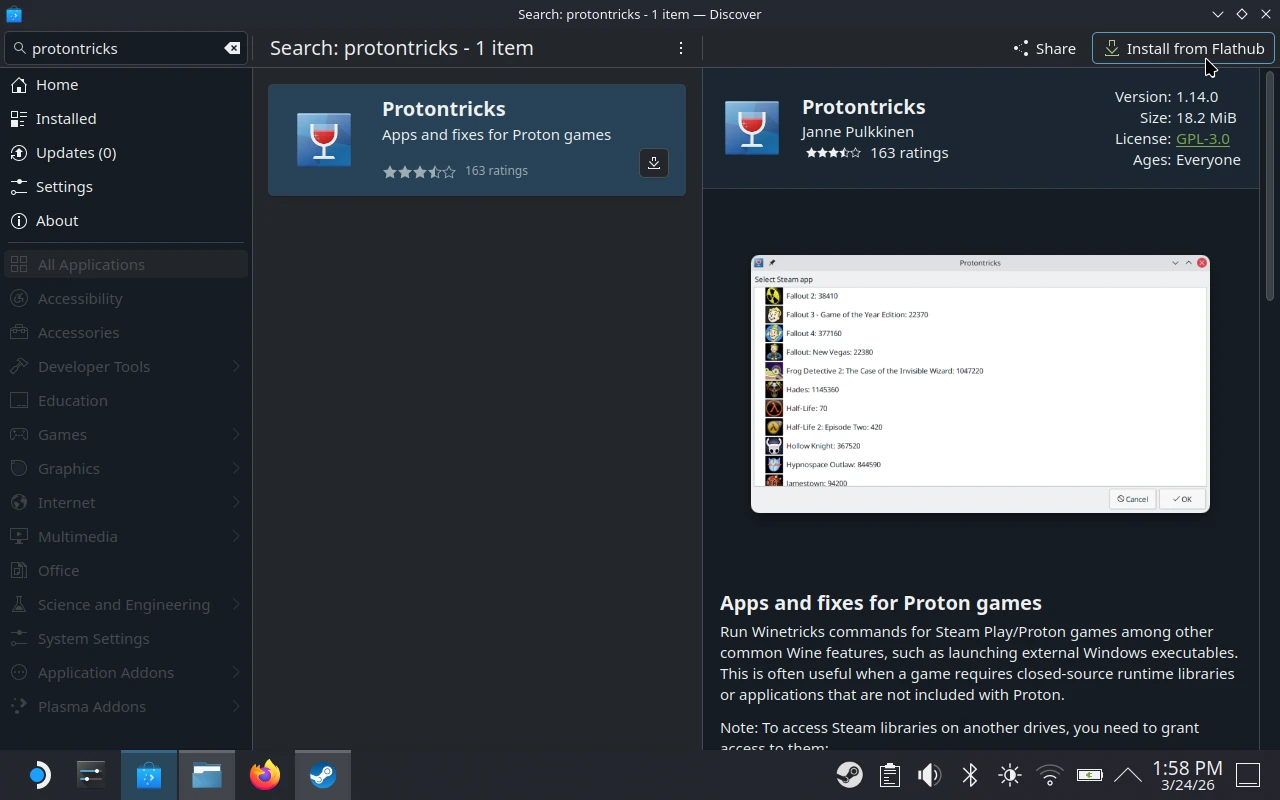Image resolution: width=1280 pixels, height=800 pixels.
Task: Click the Install from Flathub button
Action: [x=1183, y=48]
